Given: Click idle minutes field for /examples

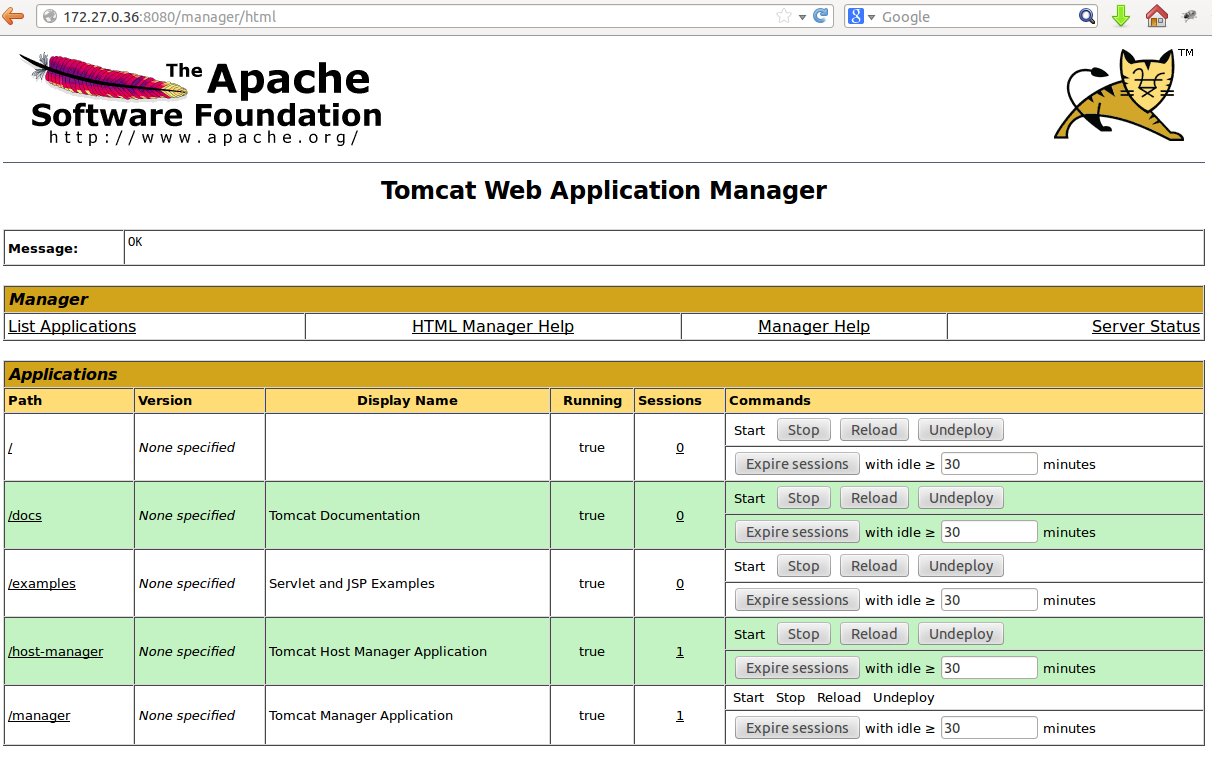Looking at the screenshot, I should (989, 600).
